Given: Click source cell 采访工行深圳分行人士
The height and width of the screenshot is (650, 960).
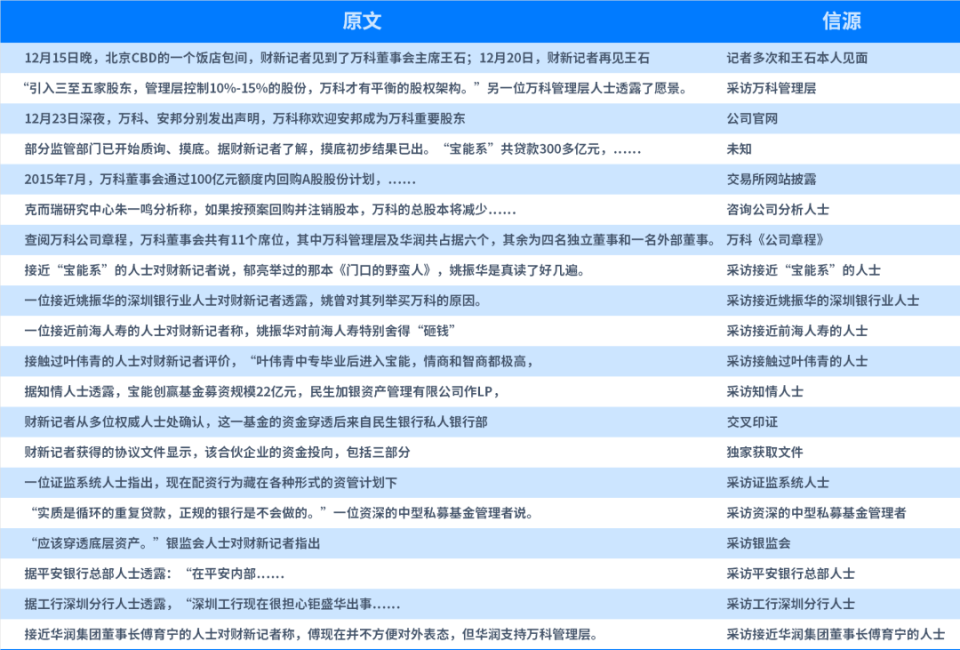Looking at the screenshot, I should [790, 603].
